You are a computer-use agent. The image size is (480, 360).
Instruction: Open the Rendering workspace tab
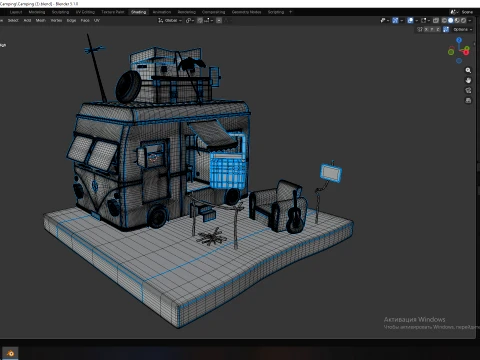click(x=187, y=12)
